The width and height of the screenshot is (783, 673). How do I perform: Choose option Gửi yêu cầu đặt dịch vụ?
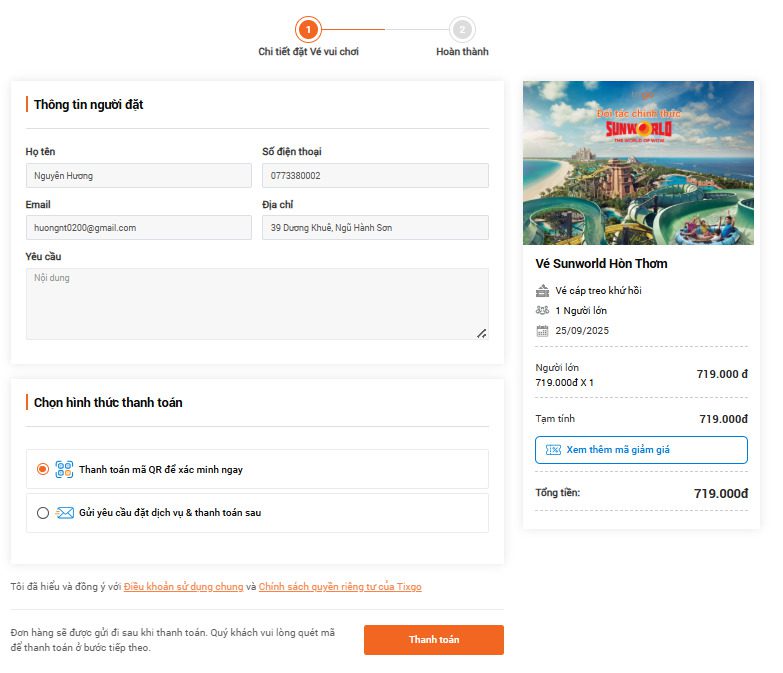(170, 513)
